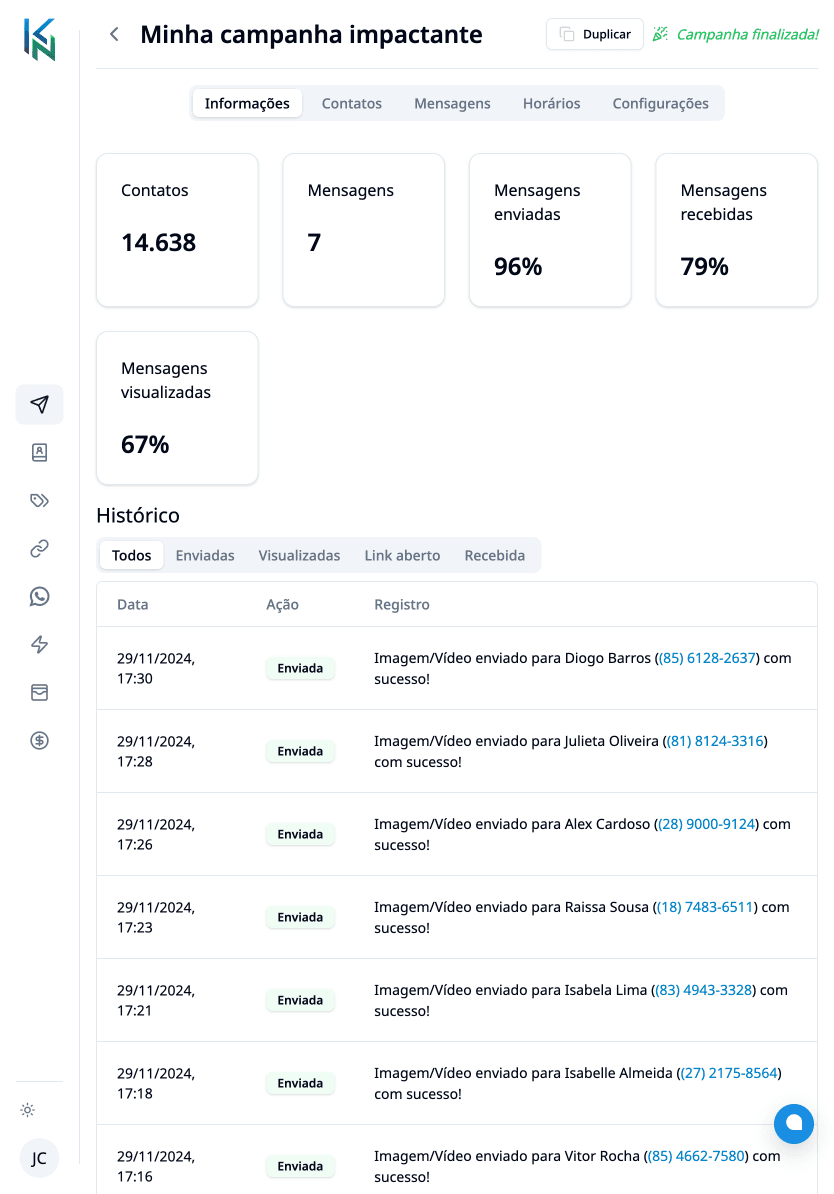Filter history by Visualizadas
This screenshot has height=1194, width=834.
coord(299,555)
